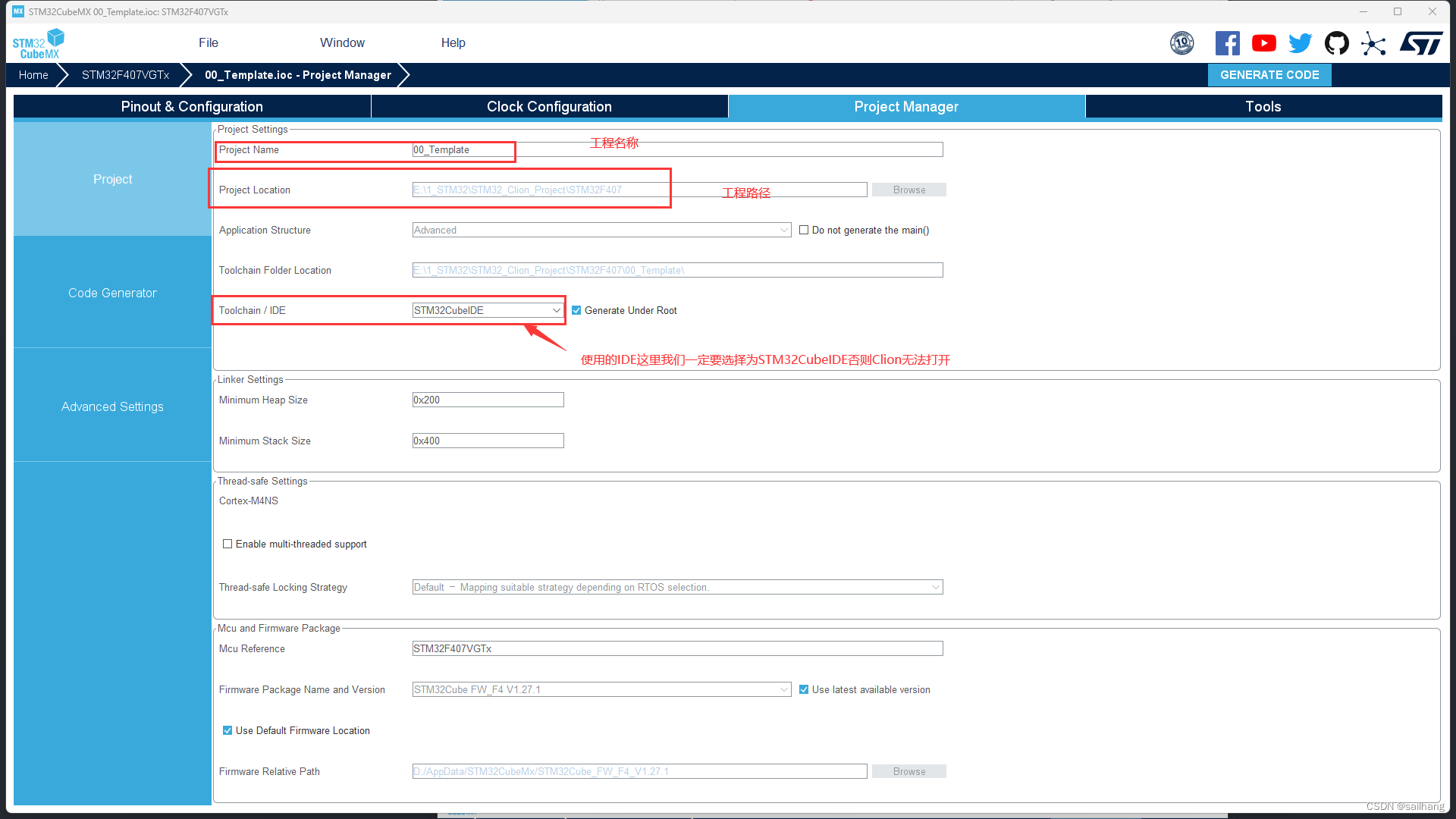Open the YouTube channel icon
Image resolution: width=1456 pixels, height=819 pixels.
[x=1263, y=43]
